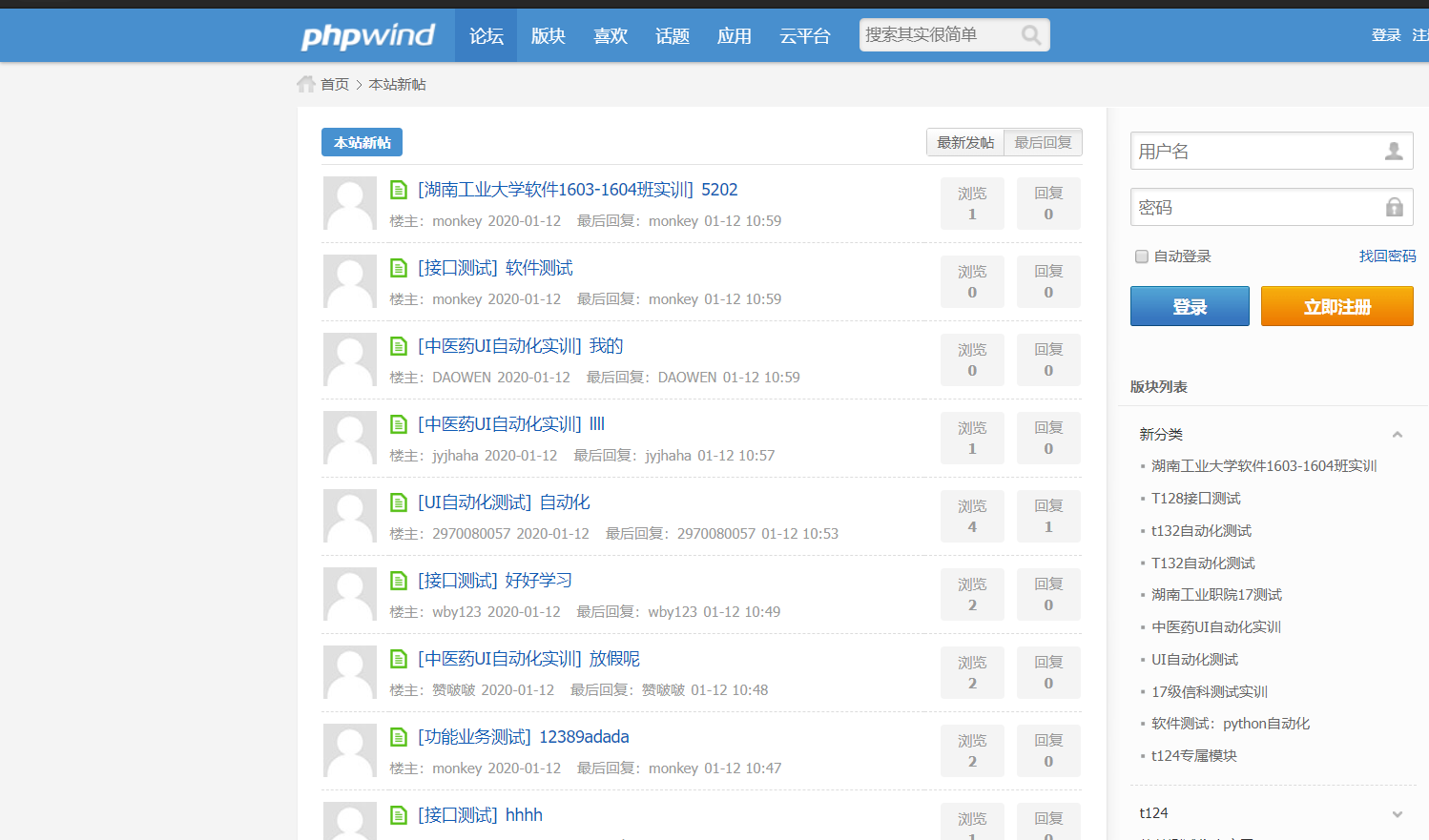Viewport: 1429px width, 840px height.
Task: Click the home icon in the breadcrumb
Action: click(x=305, y=84)
